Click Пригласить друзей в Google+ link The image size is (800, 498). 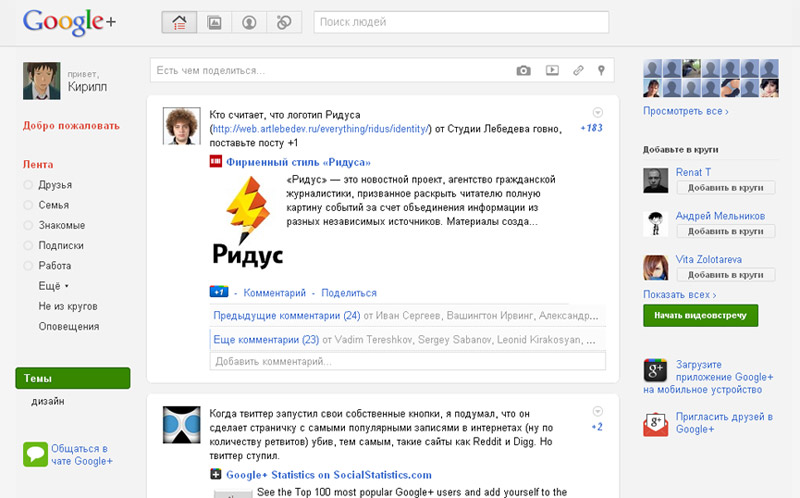(x=724, y=422)
